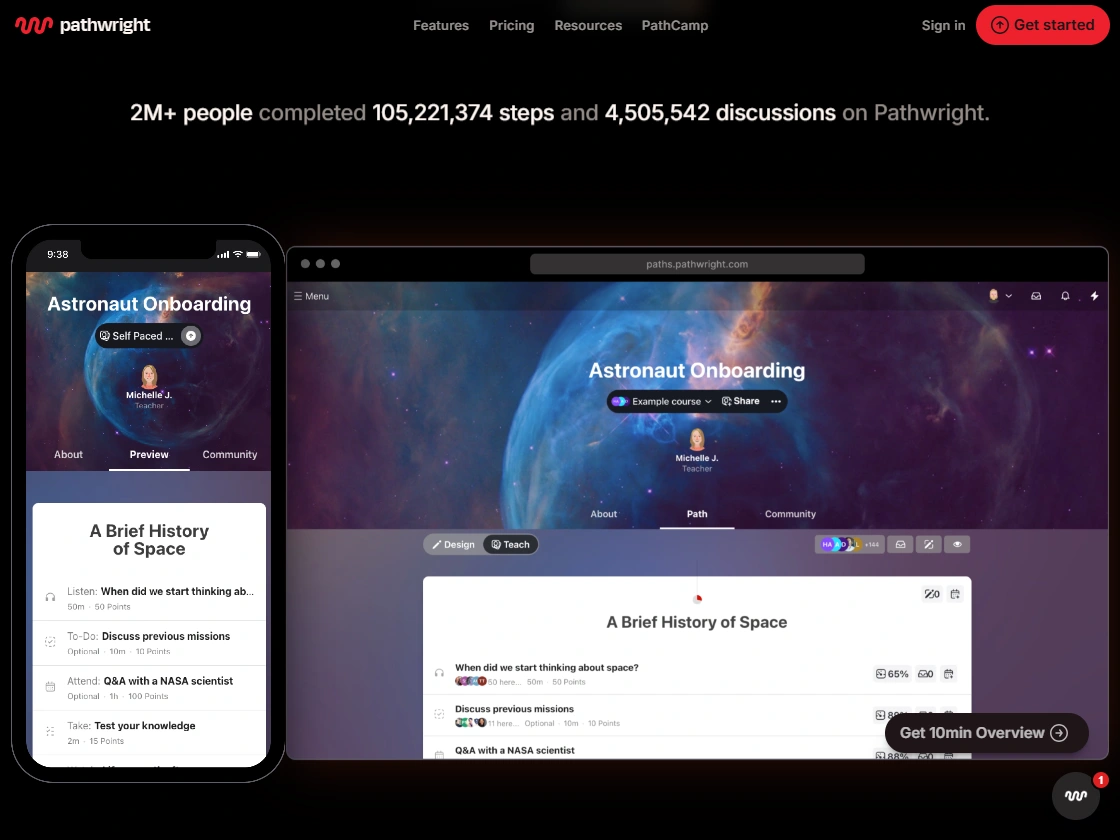Expand the Example course dropdown
Image resolution: width=1120 pixels, height=840 pixels.
point(662,401)
